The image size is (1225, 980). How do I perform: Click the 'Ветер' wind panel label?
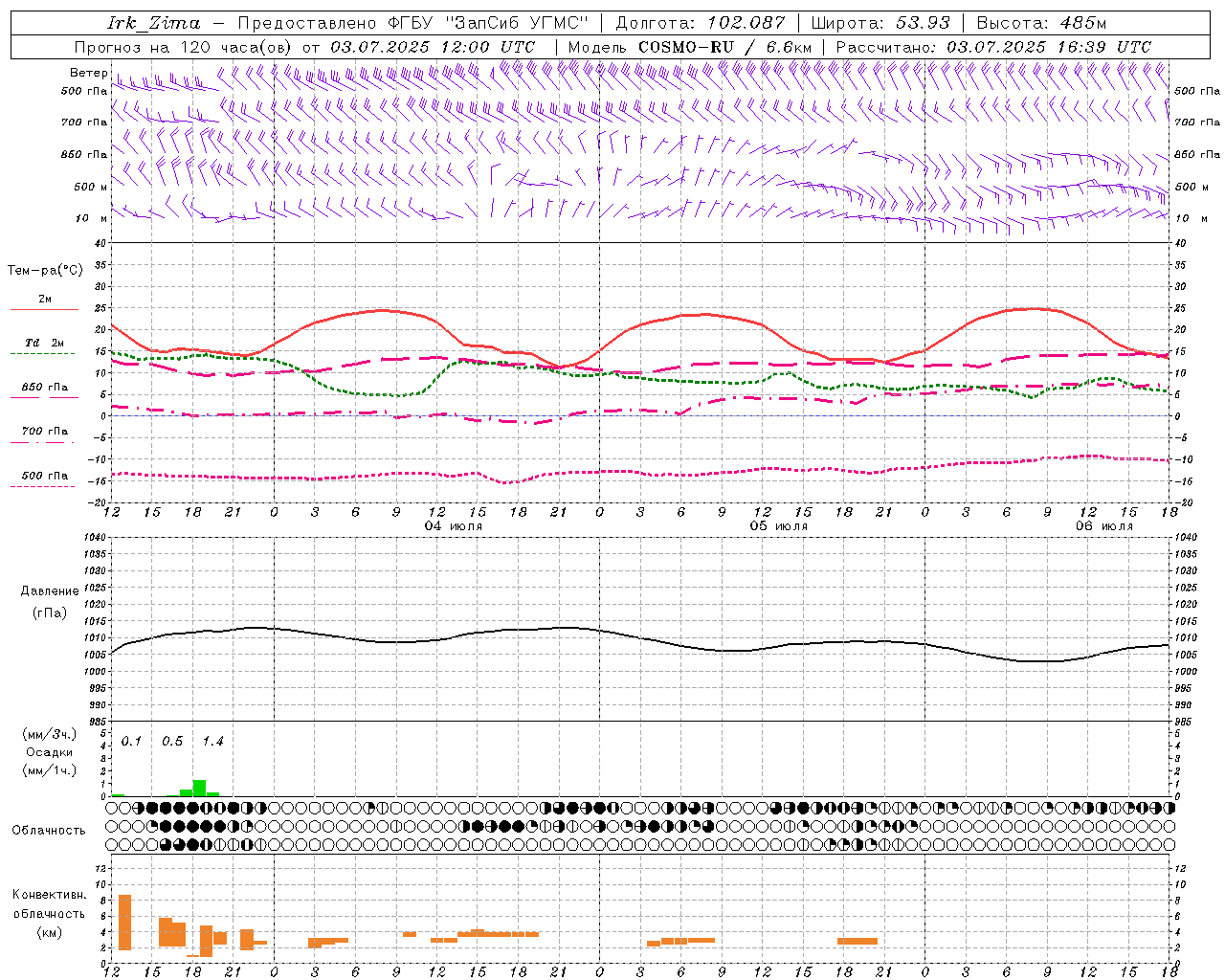89,73
